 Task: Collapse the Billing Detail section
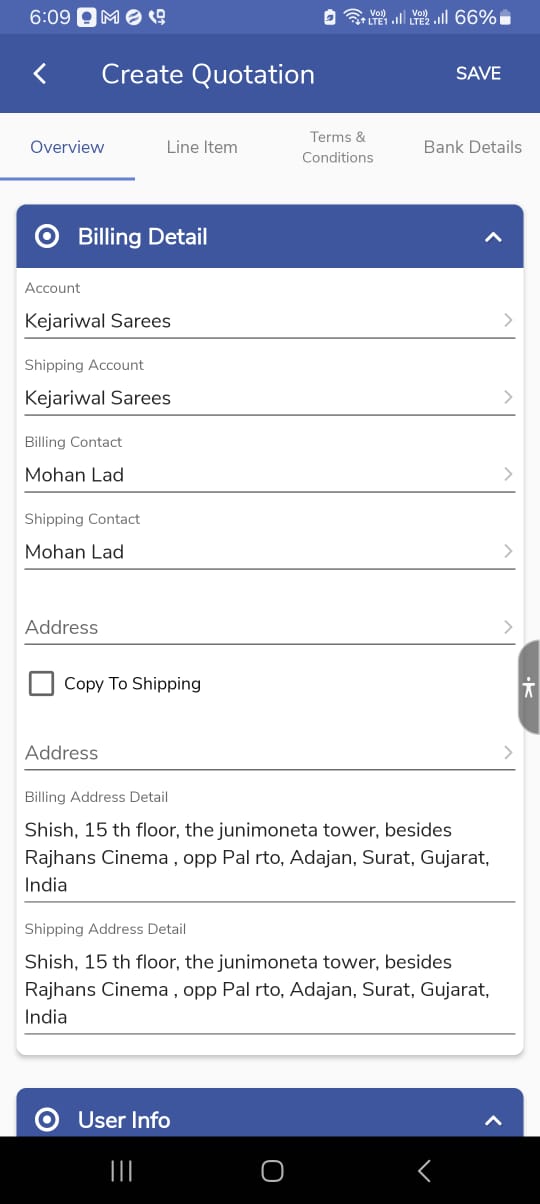pos(492,237)
